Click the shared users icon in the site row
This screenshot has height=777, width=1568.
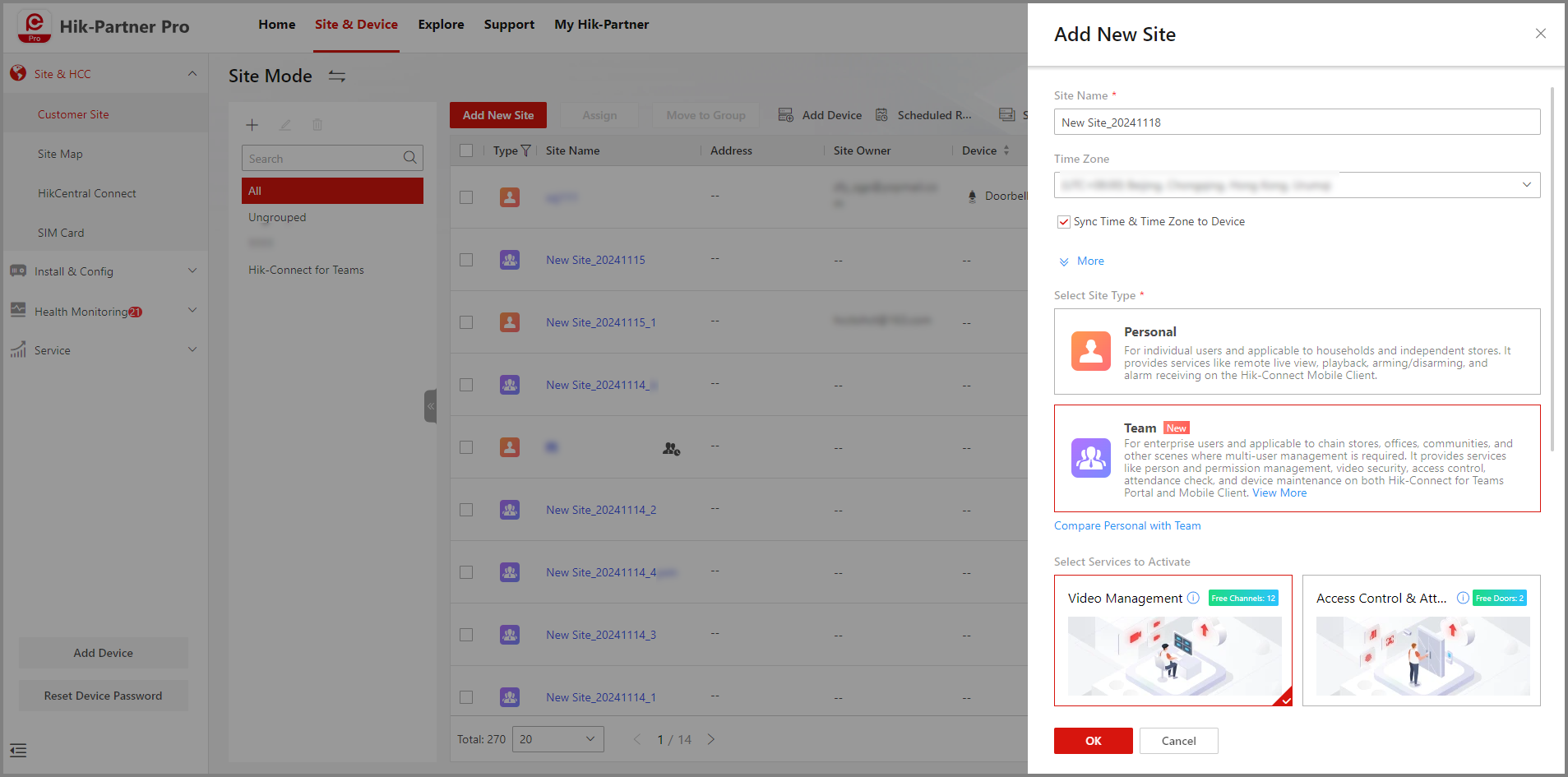(x=672, y=448)
